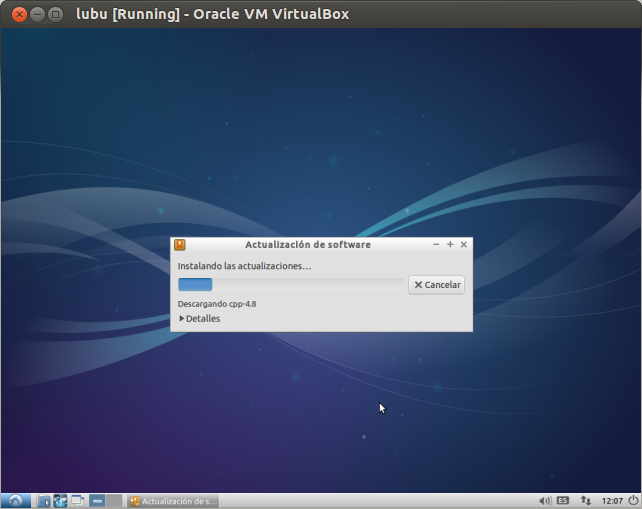Maximize the Actualización de software dialog
Viewport: 642px width, 509px height.
[450, 245]
